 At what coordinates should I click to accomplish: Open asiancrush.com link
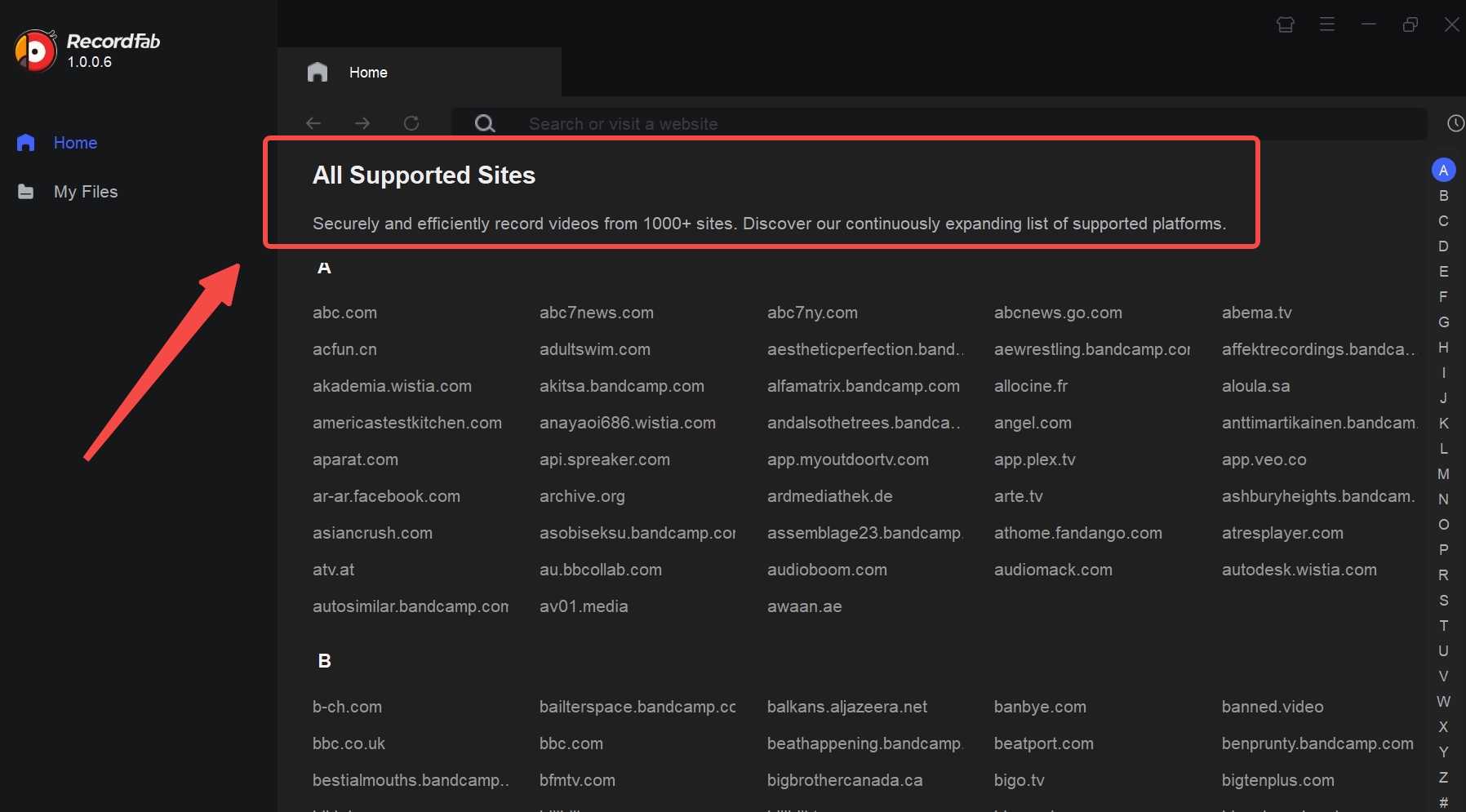click(x=372, y=533)
